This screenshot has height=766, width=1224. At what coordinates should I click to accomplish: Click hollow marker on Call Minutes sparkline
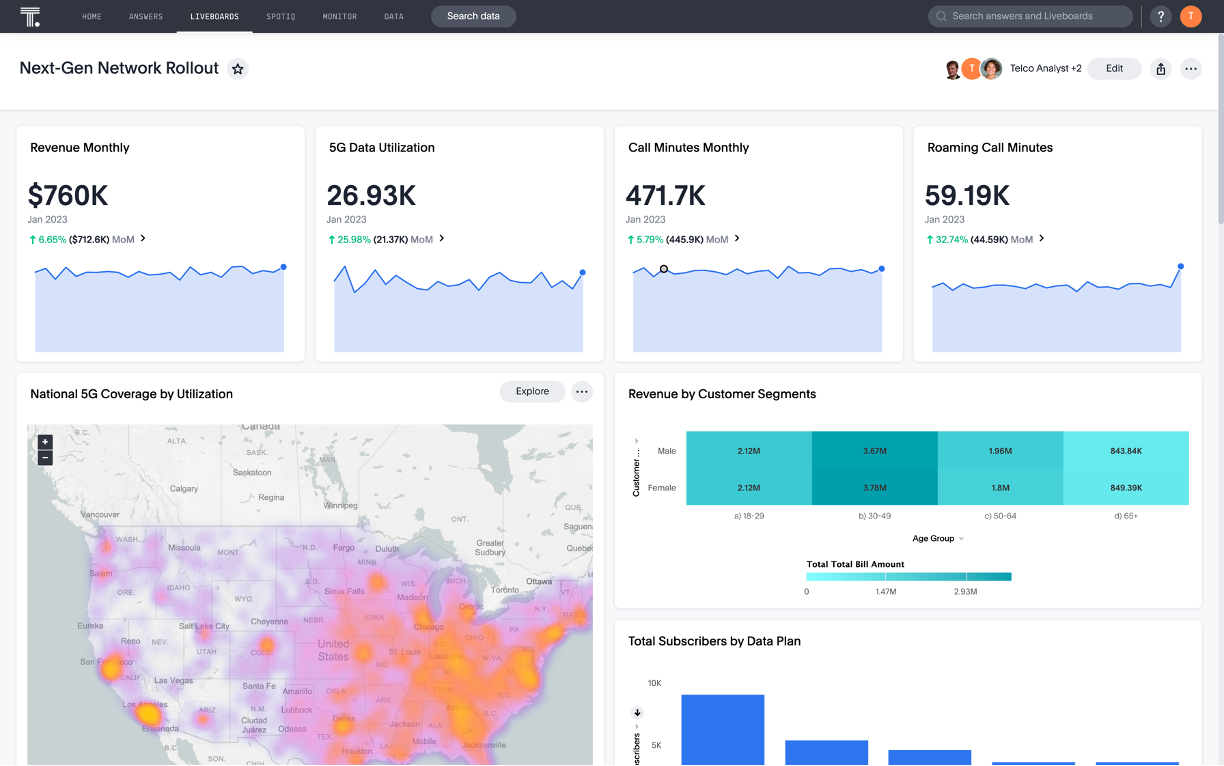(x=664, y=269)
